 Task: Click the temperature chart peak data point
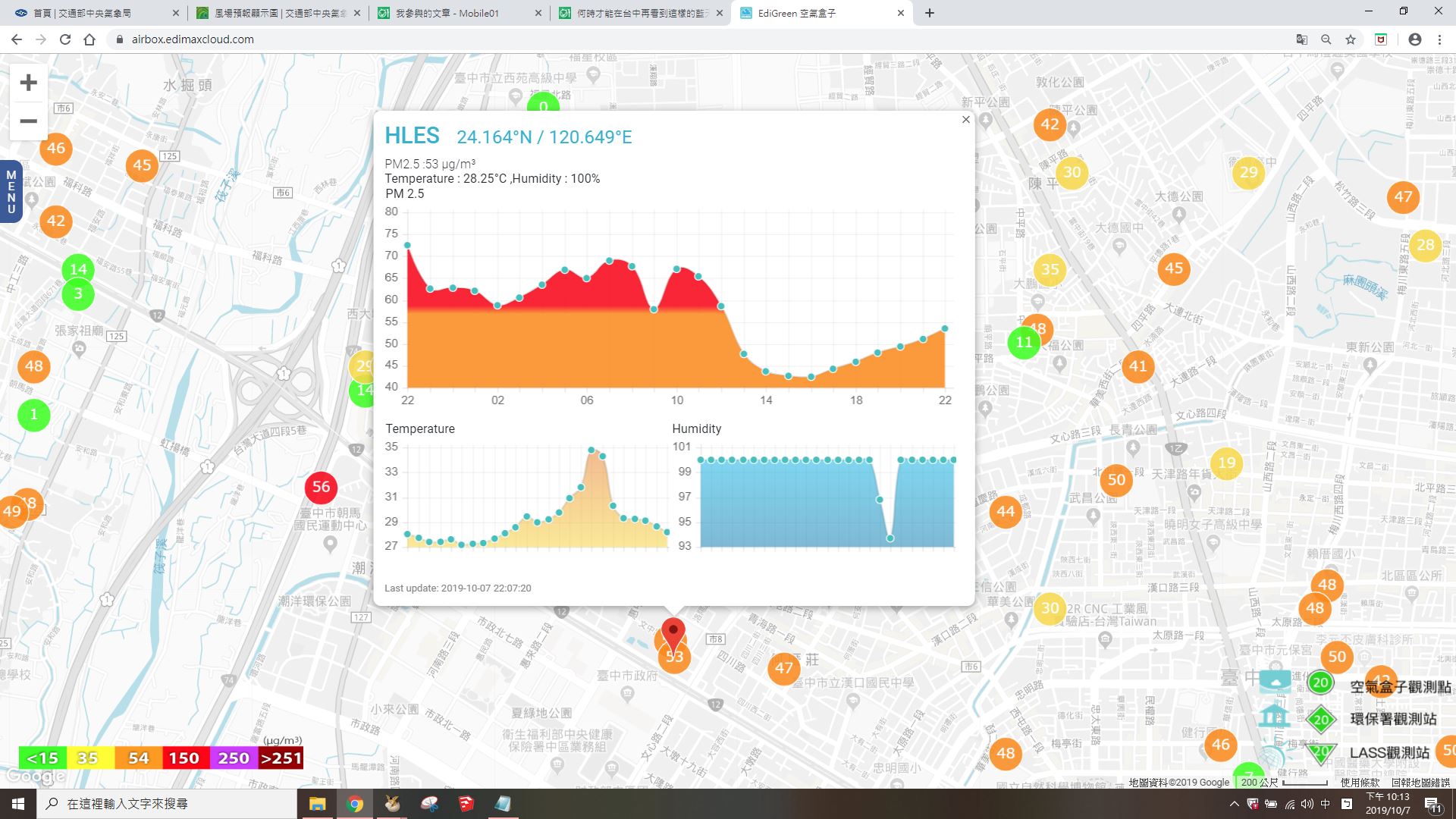click(x=591, y=450)
